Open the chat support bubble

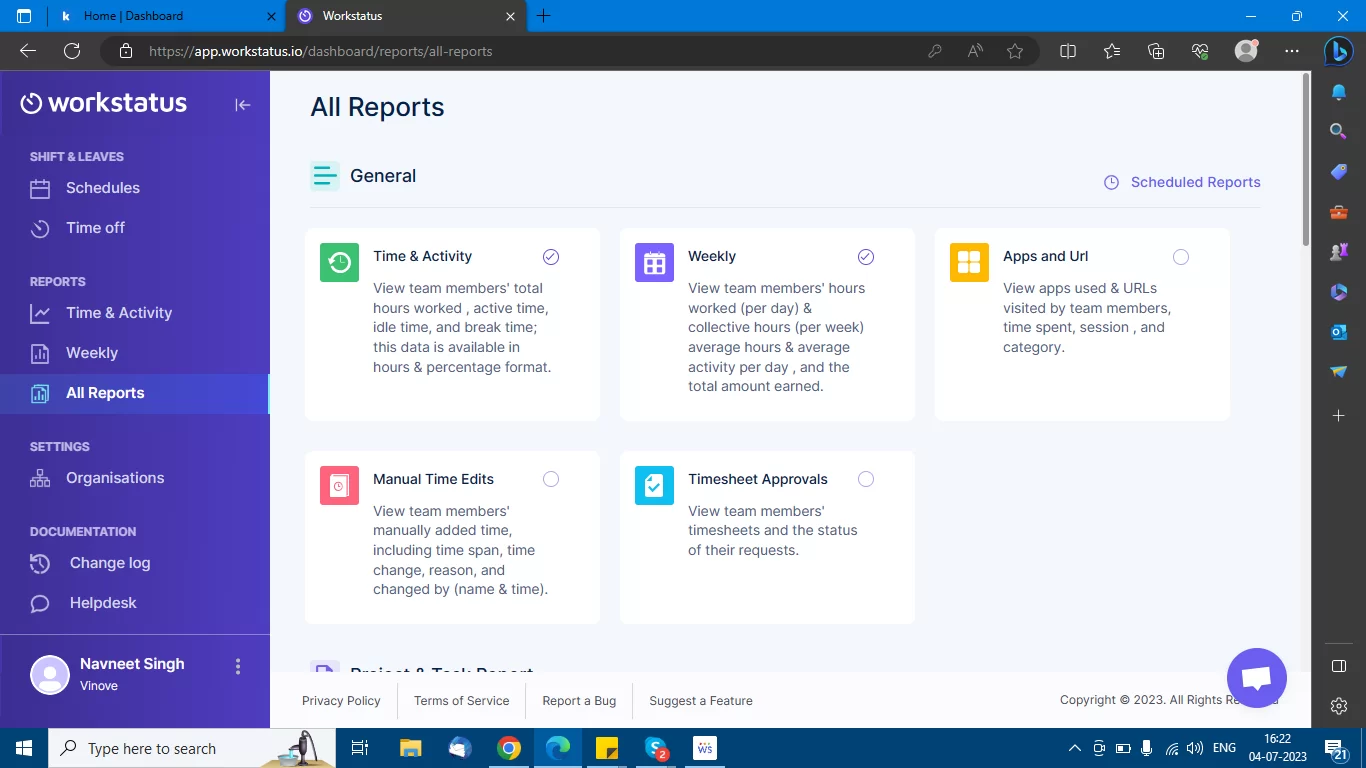(1256, 678)
